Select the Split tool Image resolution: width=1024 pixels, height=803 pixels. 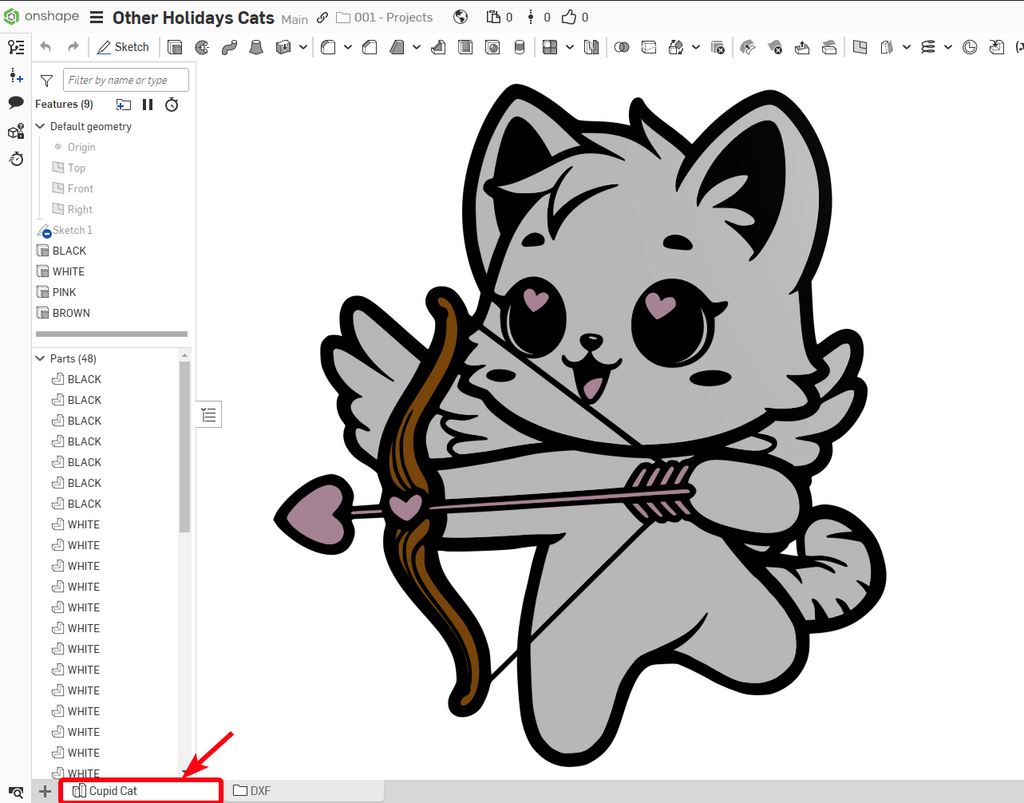[x=648, y=47]
